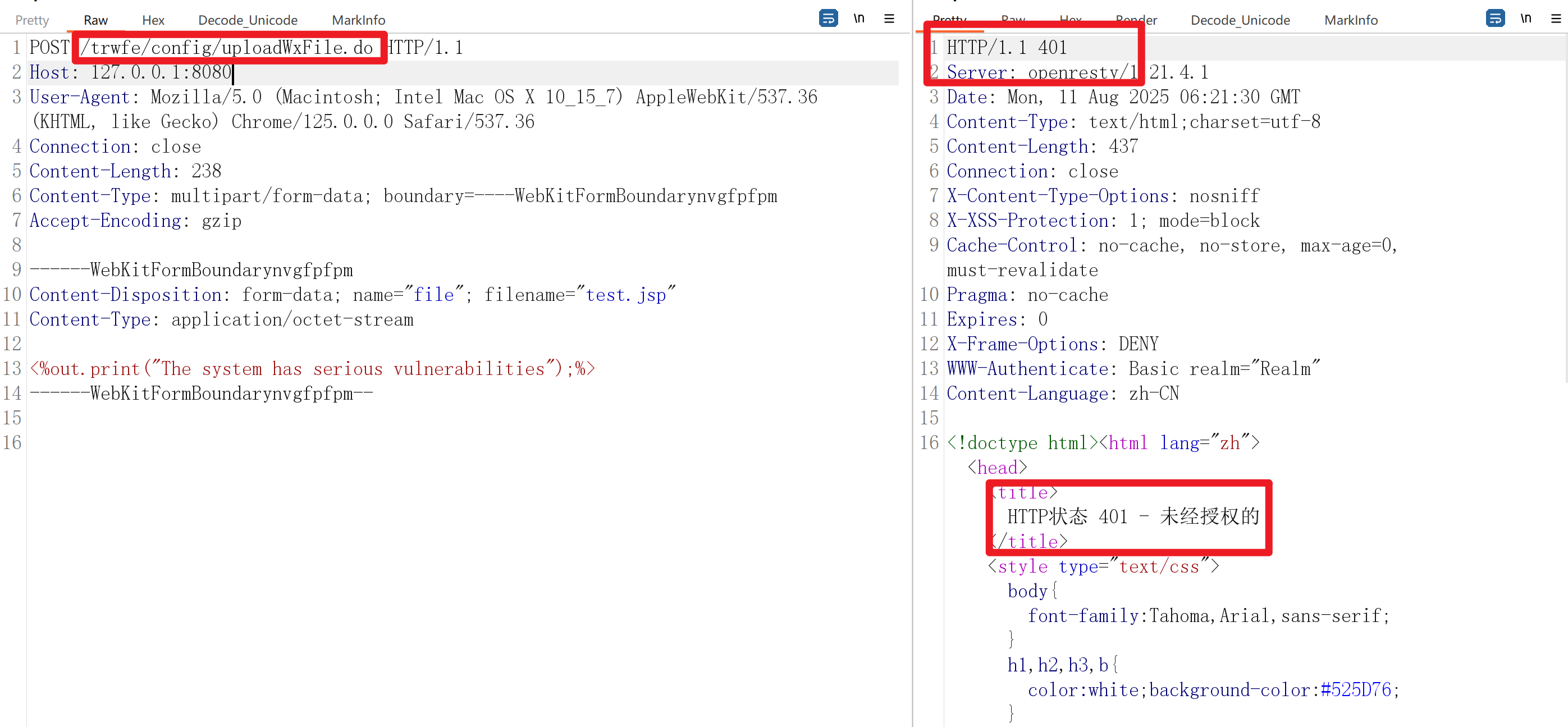Screen dimensions: 1568x727
Task: Open the response panel hamburger menu
Action: point(1556,19)
